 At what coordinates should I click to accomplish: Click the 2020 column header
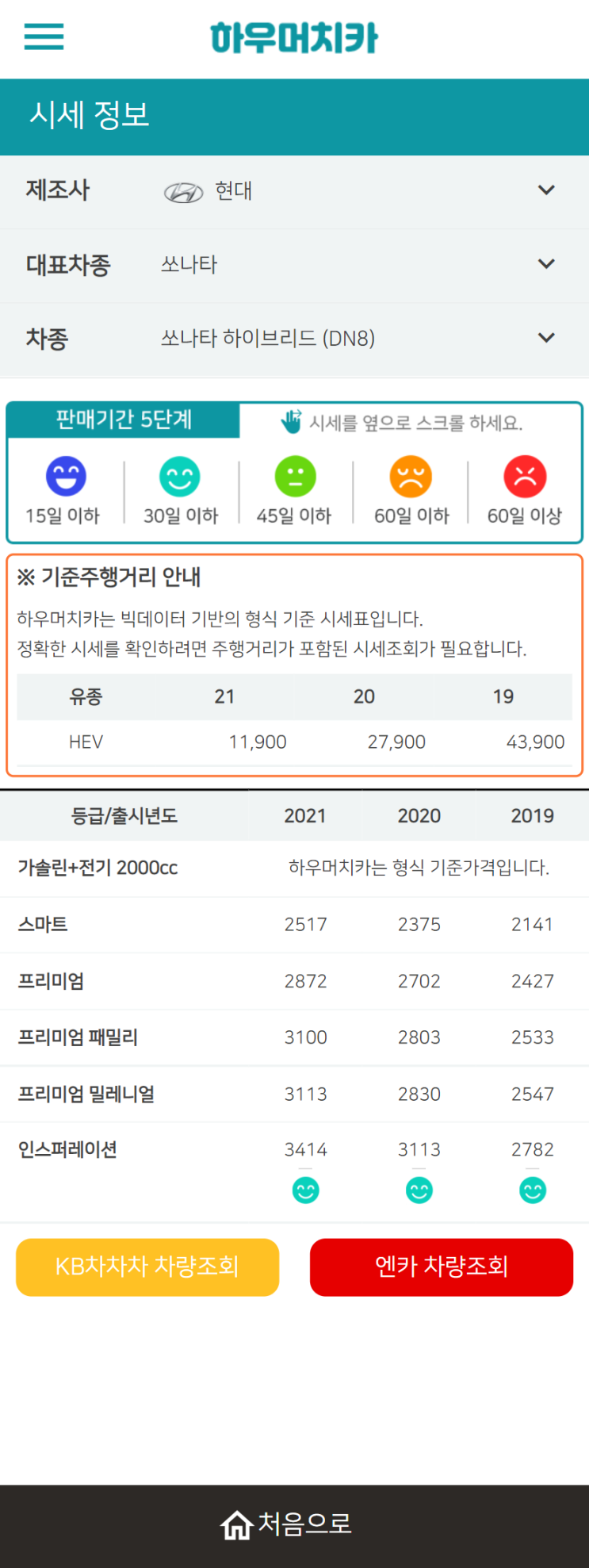[x=419, y=815]
